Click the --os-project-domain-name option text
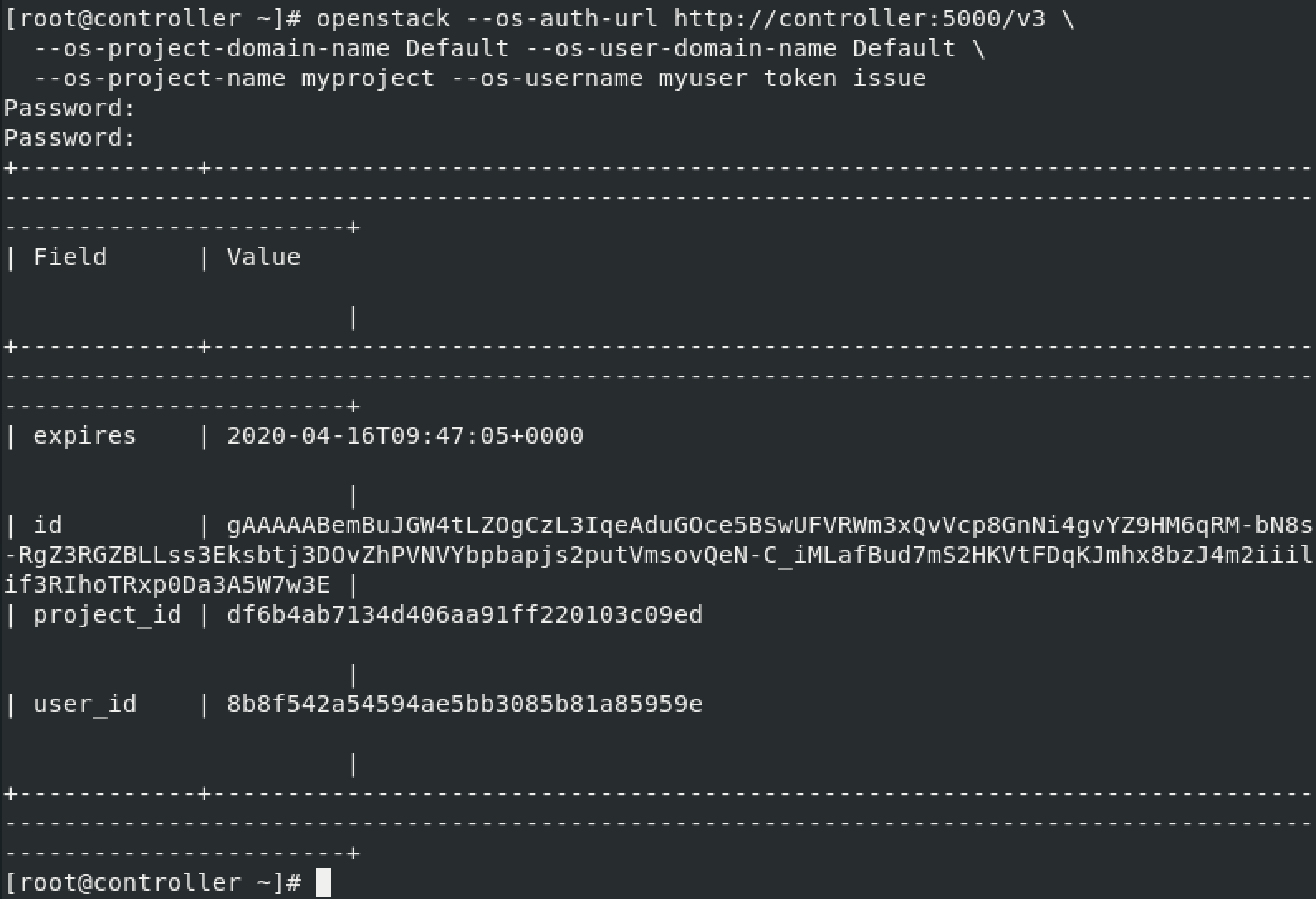This screenshot has height=899, width=1316. pos(212,48)
